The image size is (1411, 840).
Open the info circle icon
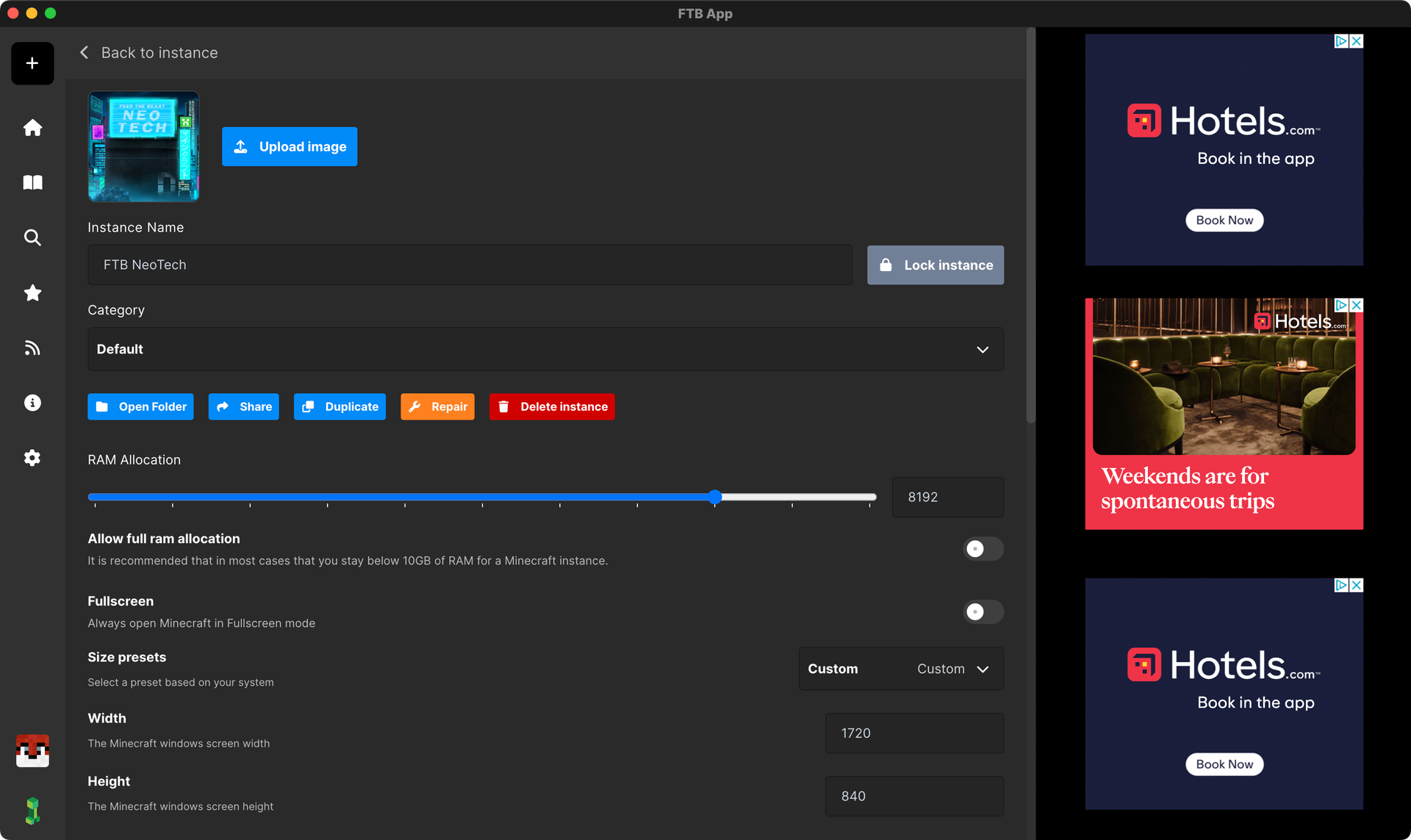[x=32, y=403]
